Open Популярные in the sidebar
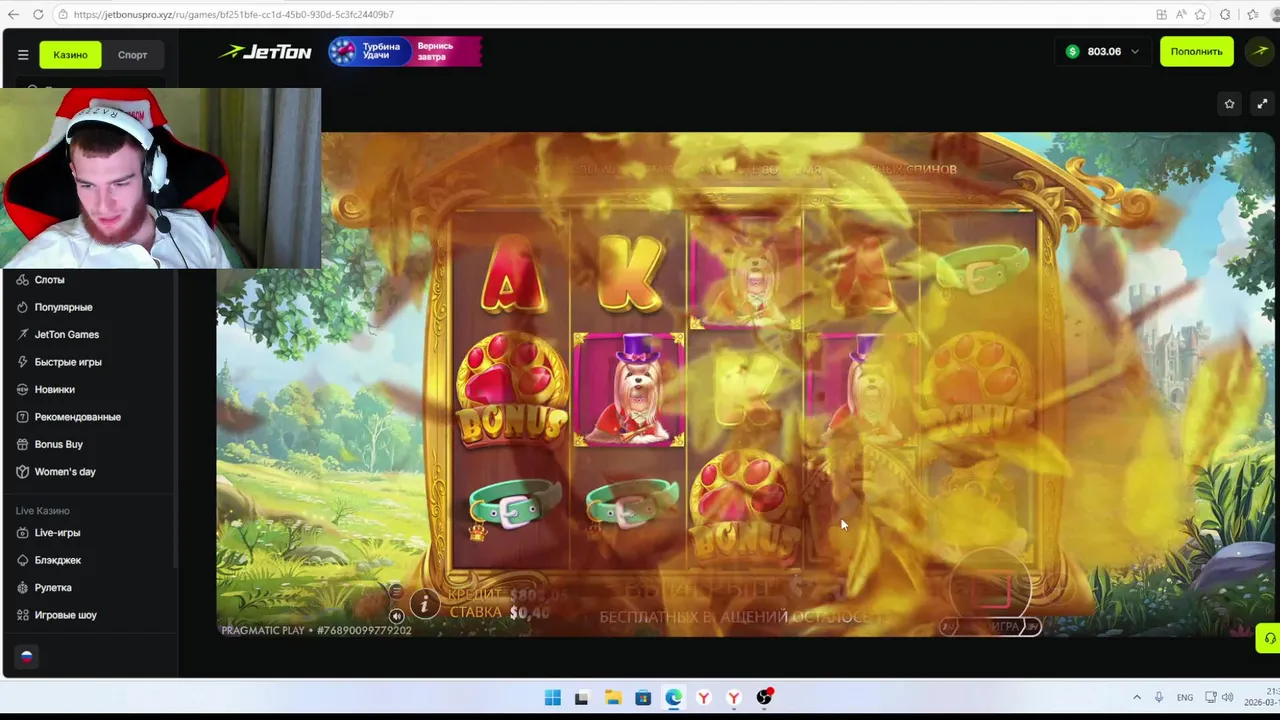The image size is (1280, 720). coord(63,307)
